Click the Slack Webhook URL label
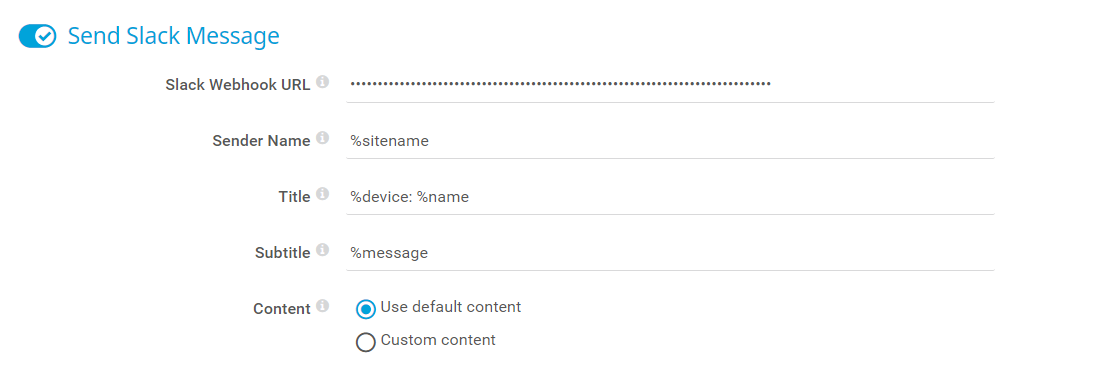1120x374 pixels. pyautogui.click(x=238, y=85)
